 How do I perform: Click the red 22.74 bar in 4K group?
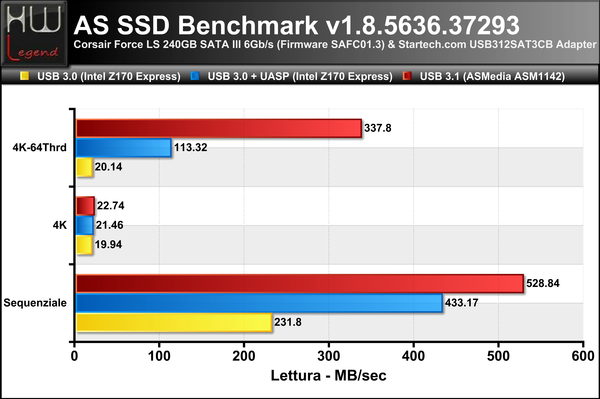[85, 206]
